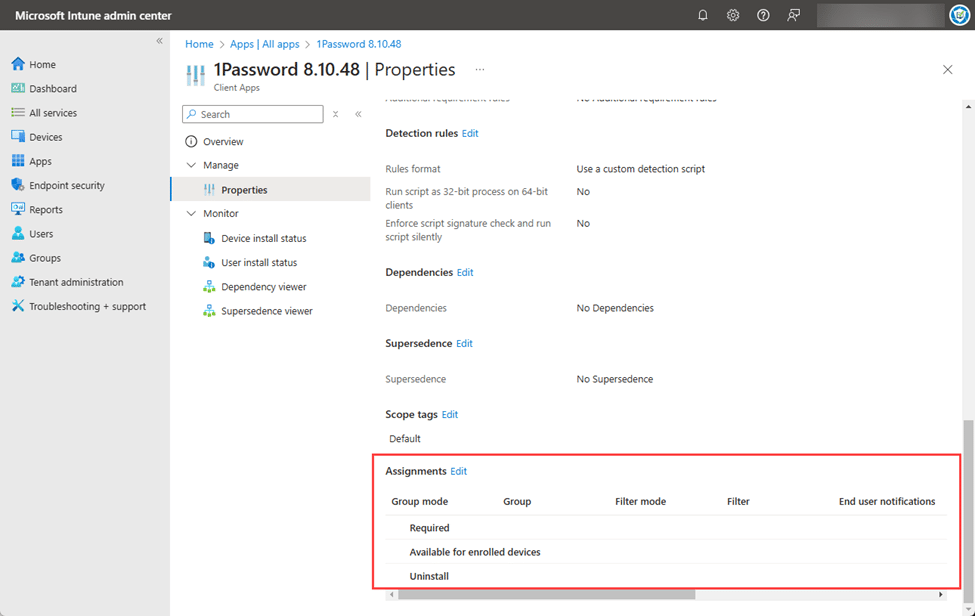975x616 pixels.
Task: Edit the Assignments section
Action: (x=458, y=471)
